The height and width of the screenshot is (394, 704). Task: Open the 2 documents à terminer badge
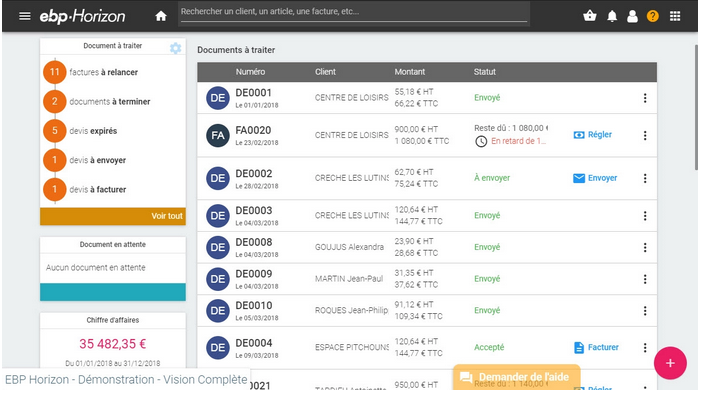55,101
